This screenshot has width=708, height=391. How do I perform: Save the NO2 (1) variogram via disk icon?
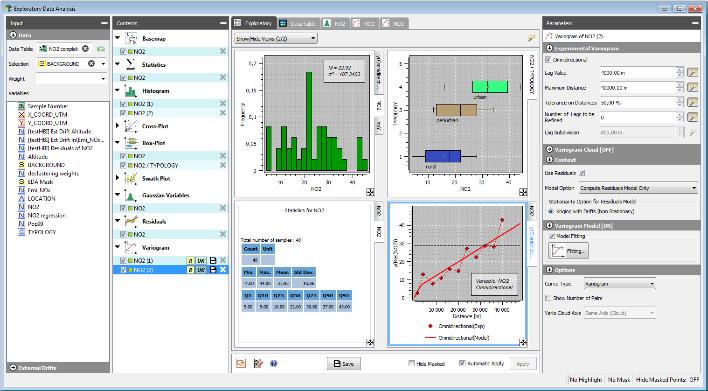(x=213, y=261)
